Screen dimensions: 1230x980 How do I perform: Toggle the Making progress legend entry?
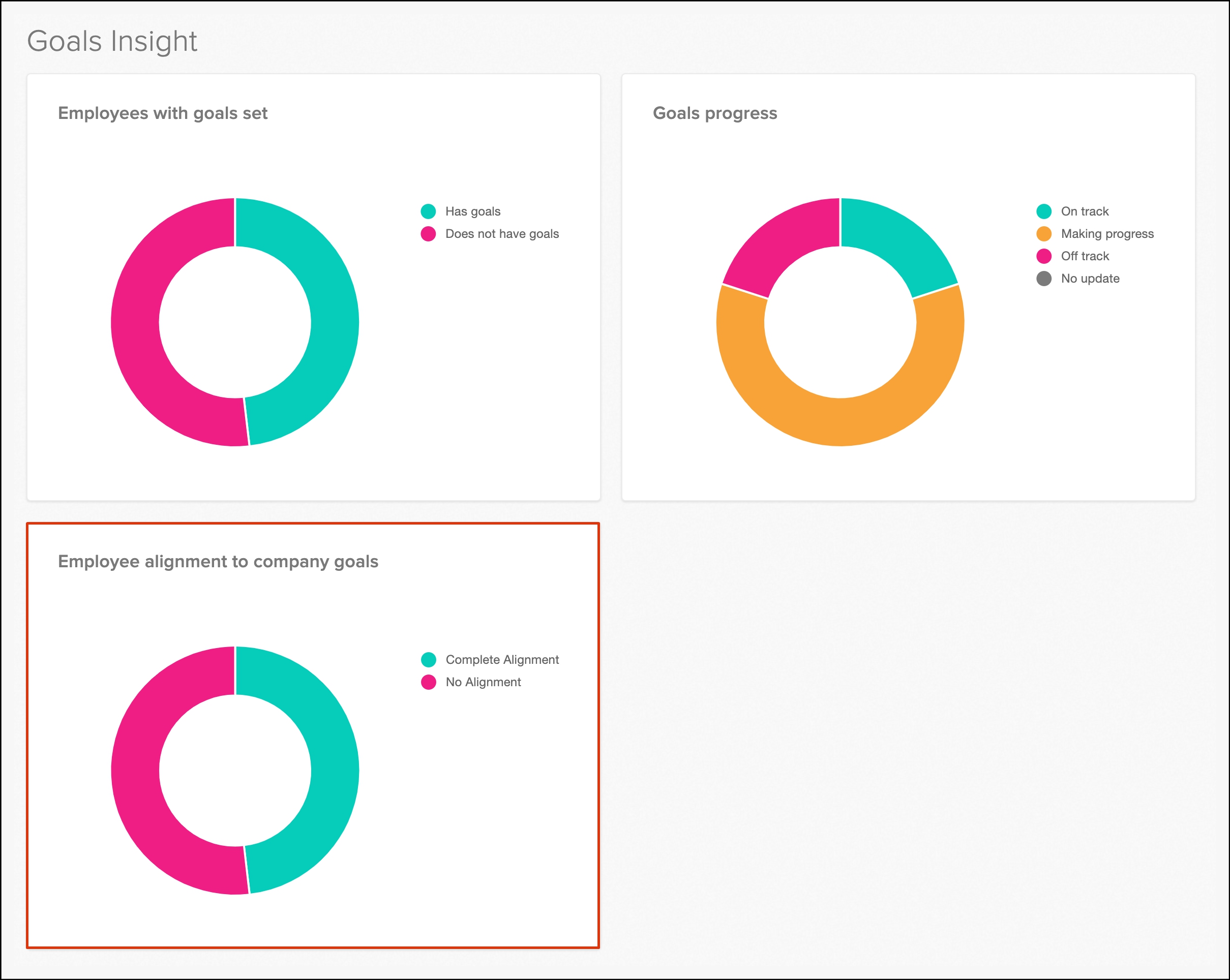(1106, 234)
